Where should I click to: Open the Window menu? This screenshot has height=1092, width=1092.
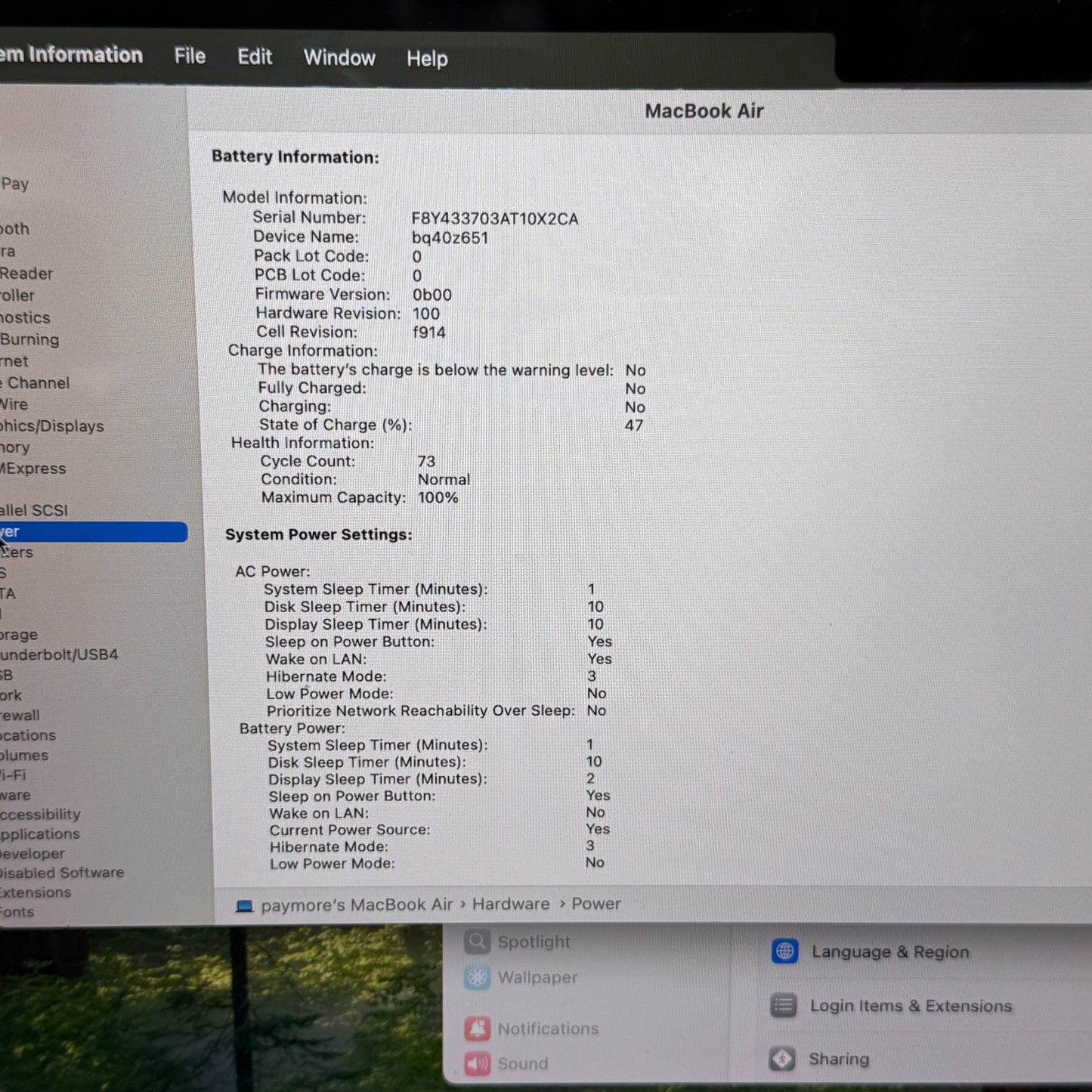tap(339, 58)
